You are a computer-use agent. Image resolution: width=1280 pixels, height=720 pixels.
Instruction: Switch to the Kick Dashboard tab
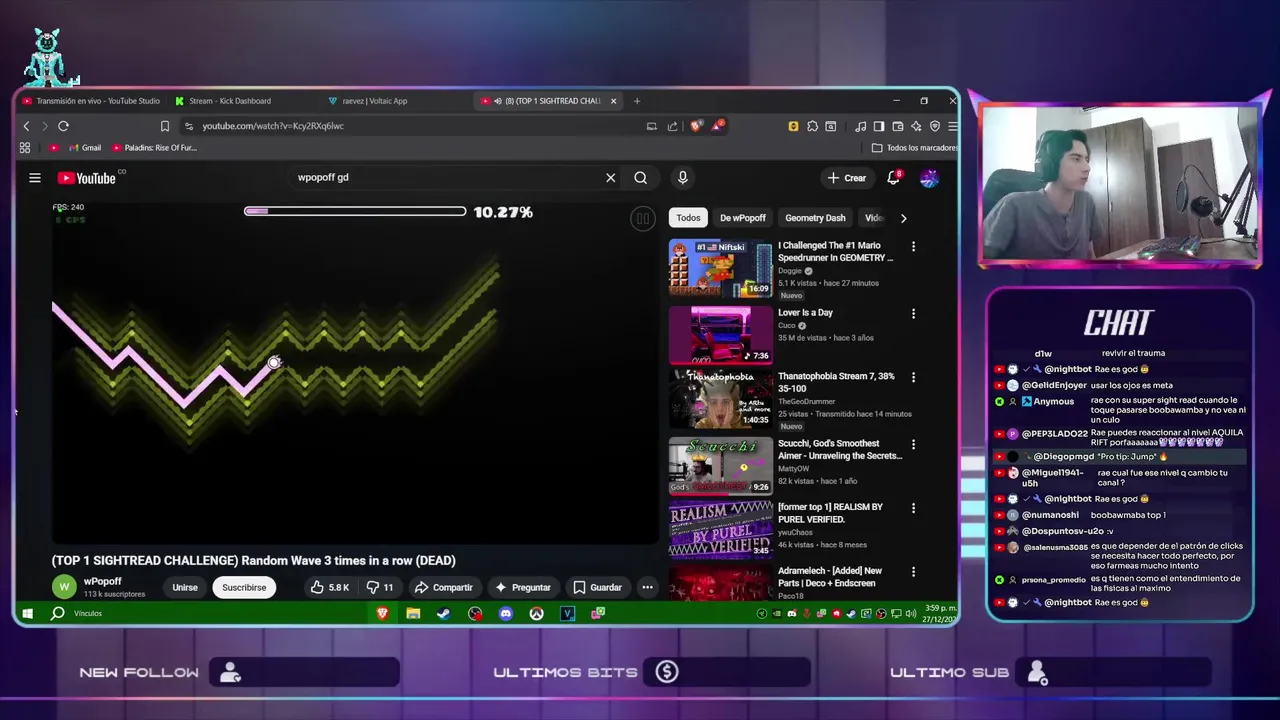[230, 101]
